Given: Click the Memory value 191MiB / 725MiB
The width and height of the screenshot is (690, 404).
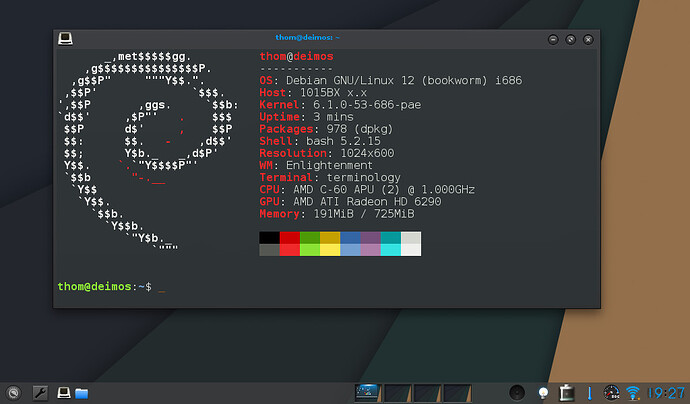Looking at the screenshot, I should pos(363,214).
